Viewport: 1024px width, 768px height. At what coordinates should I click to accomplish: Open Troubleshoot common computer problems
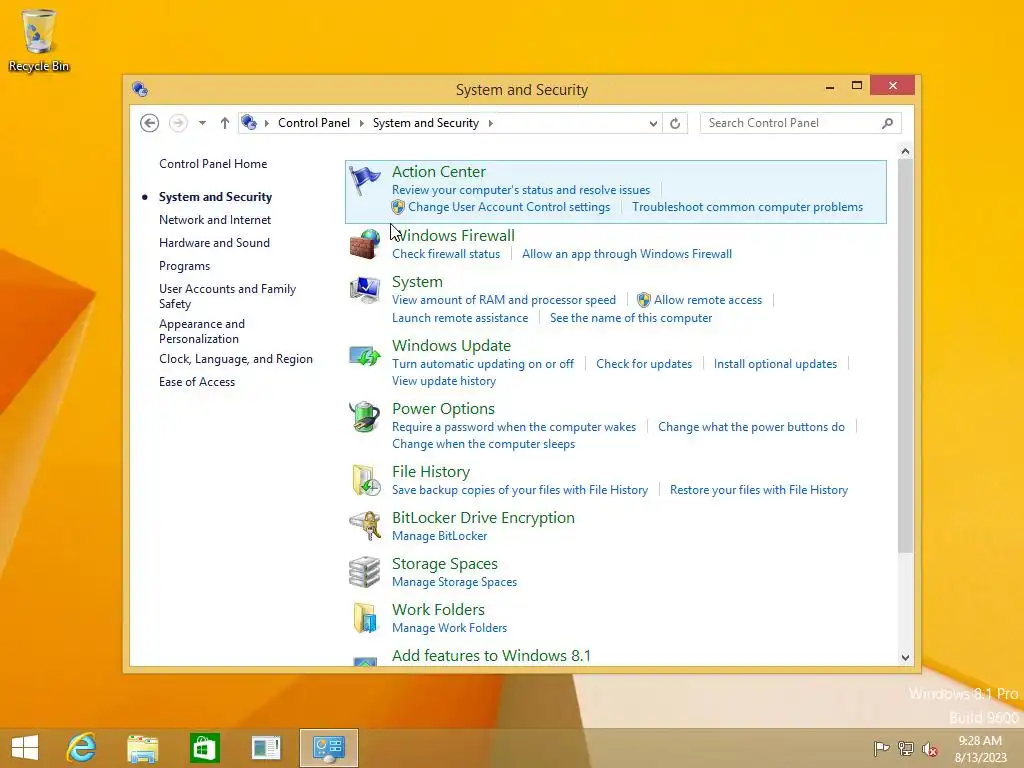[747, 207]
